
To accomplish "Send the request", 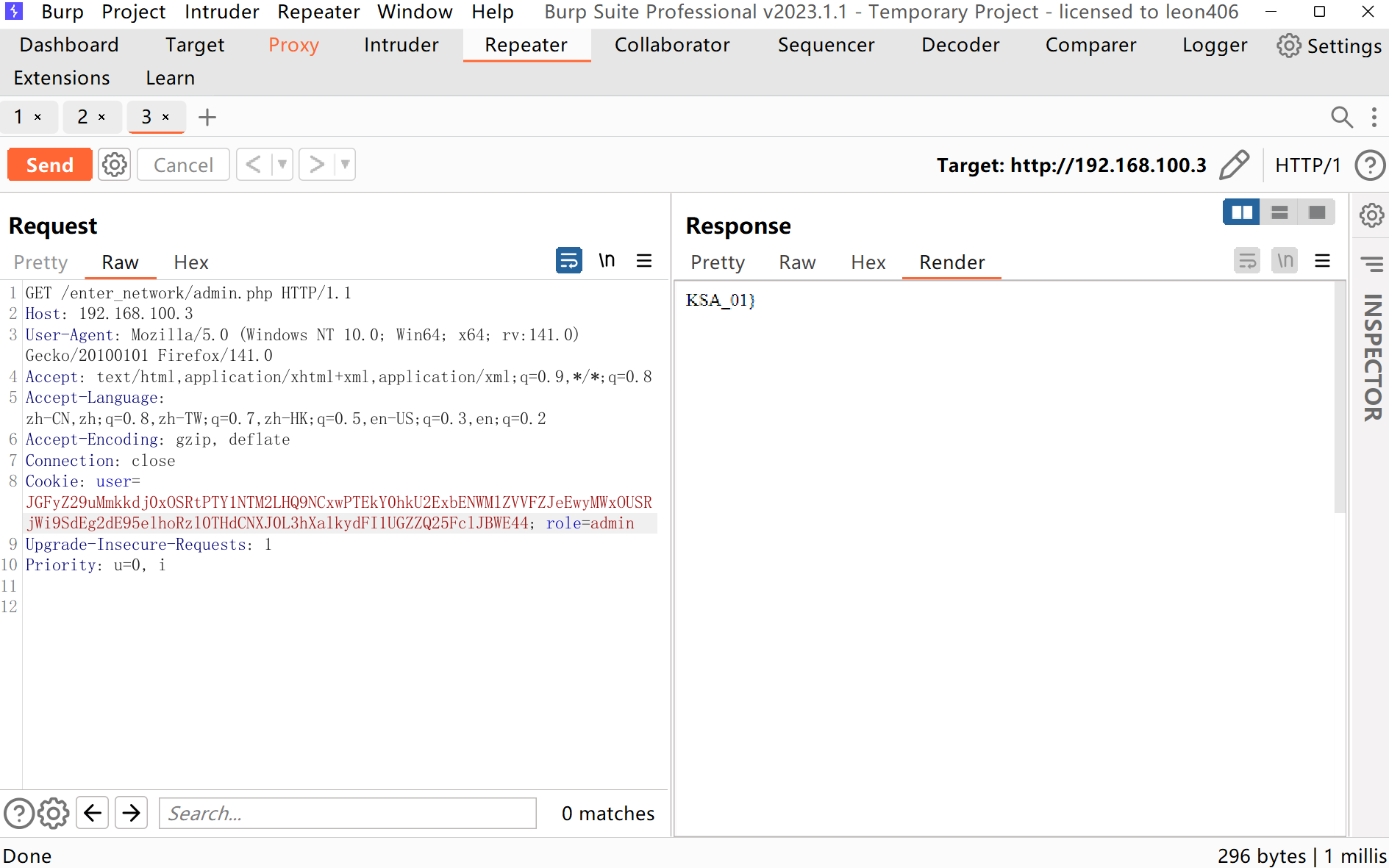I will click(50, 165).
